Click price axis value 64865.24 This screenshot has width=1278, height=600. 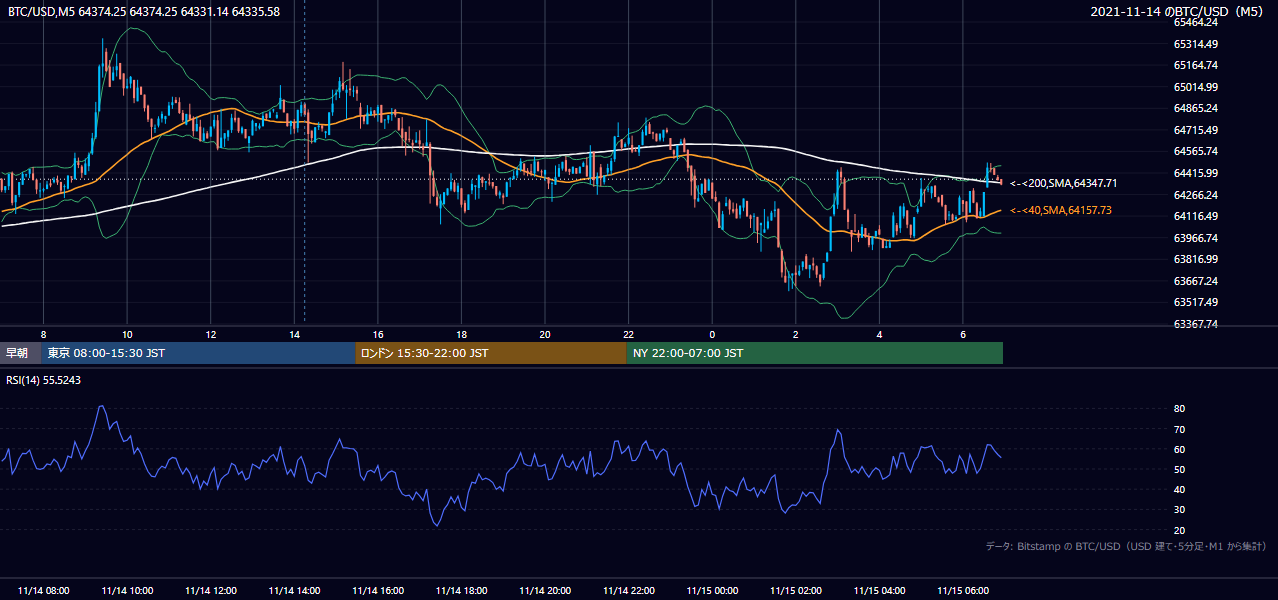pos(1195,108)
